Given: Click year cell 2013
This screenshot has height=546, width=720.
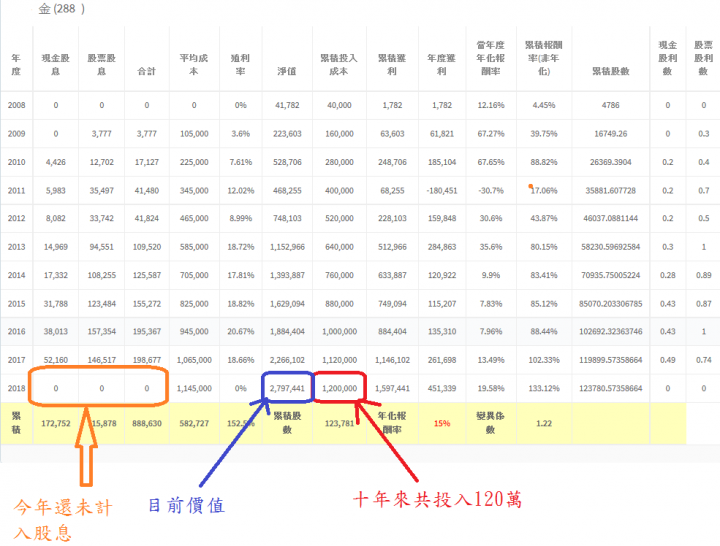Looking at the screenshot, I should 16,247.
